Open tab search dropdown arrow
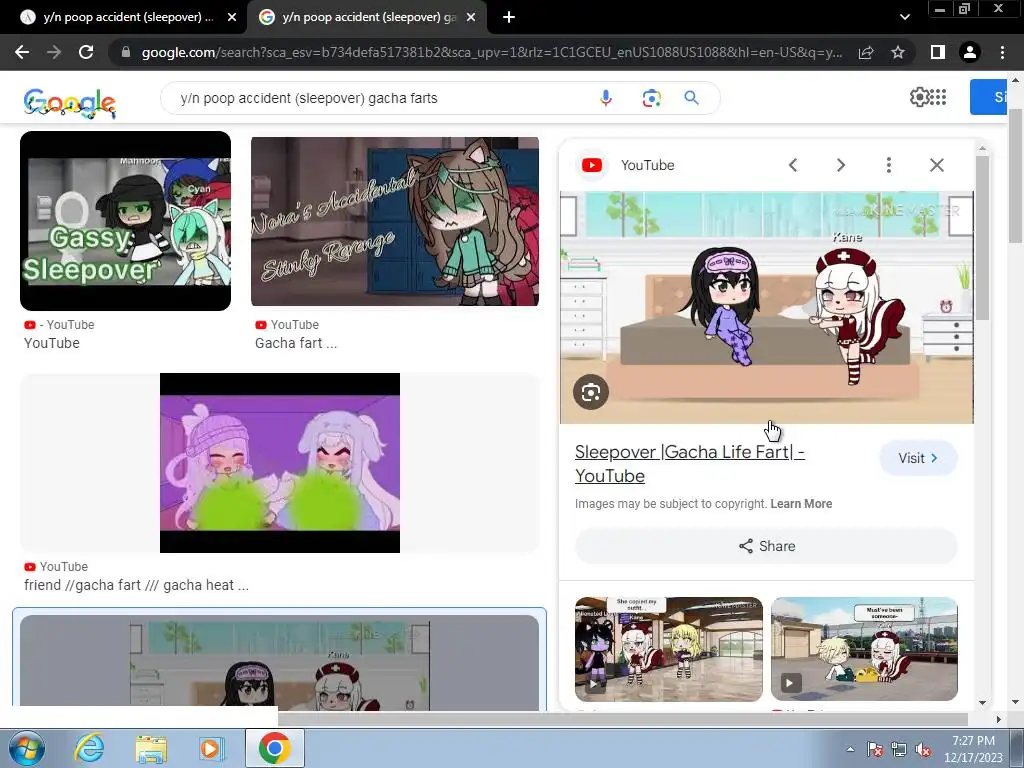The width and height of the screenshot is (1024, 768). 904,17
